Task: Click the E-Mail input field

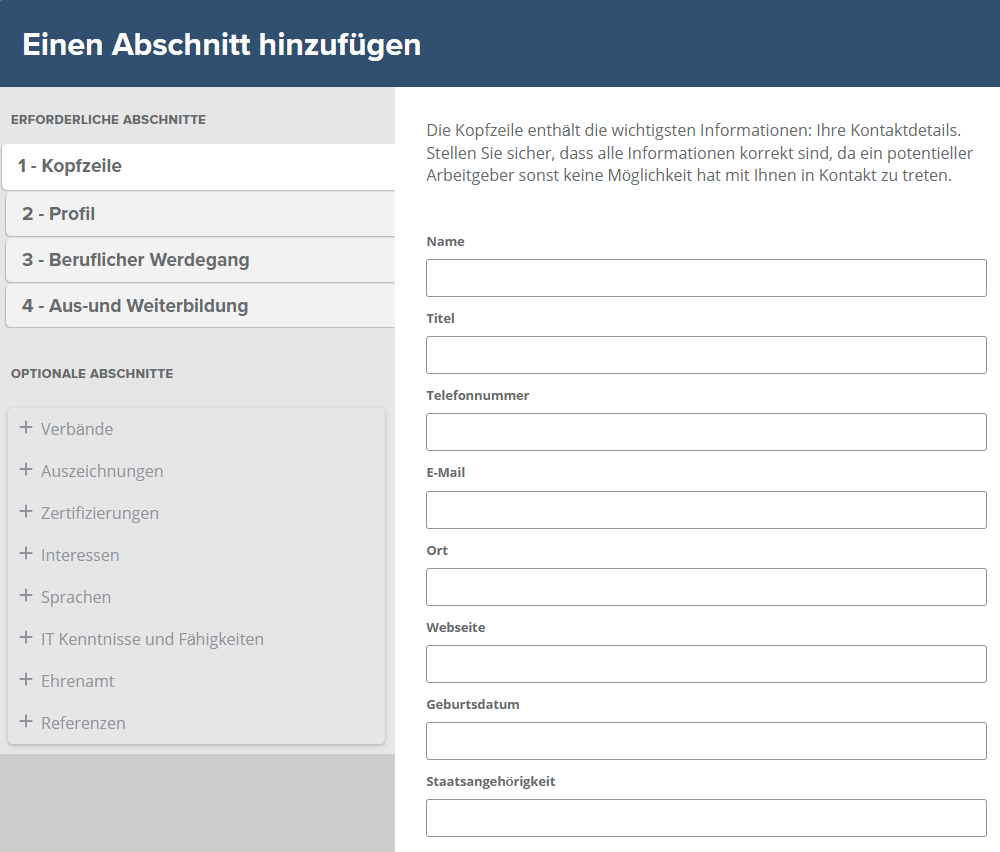Action: (x=706, y=510)
